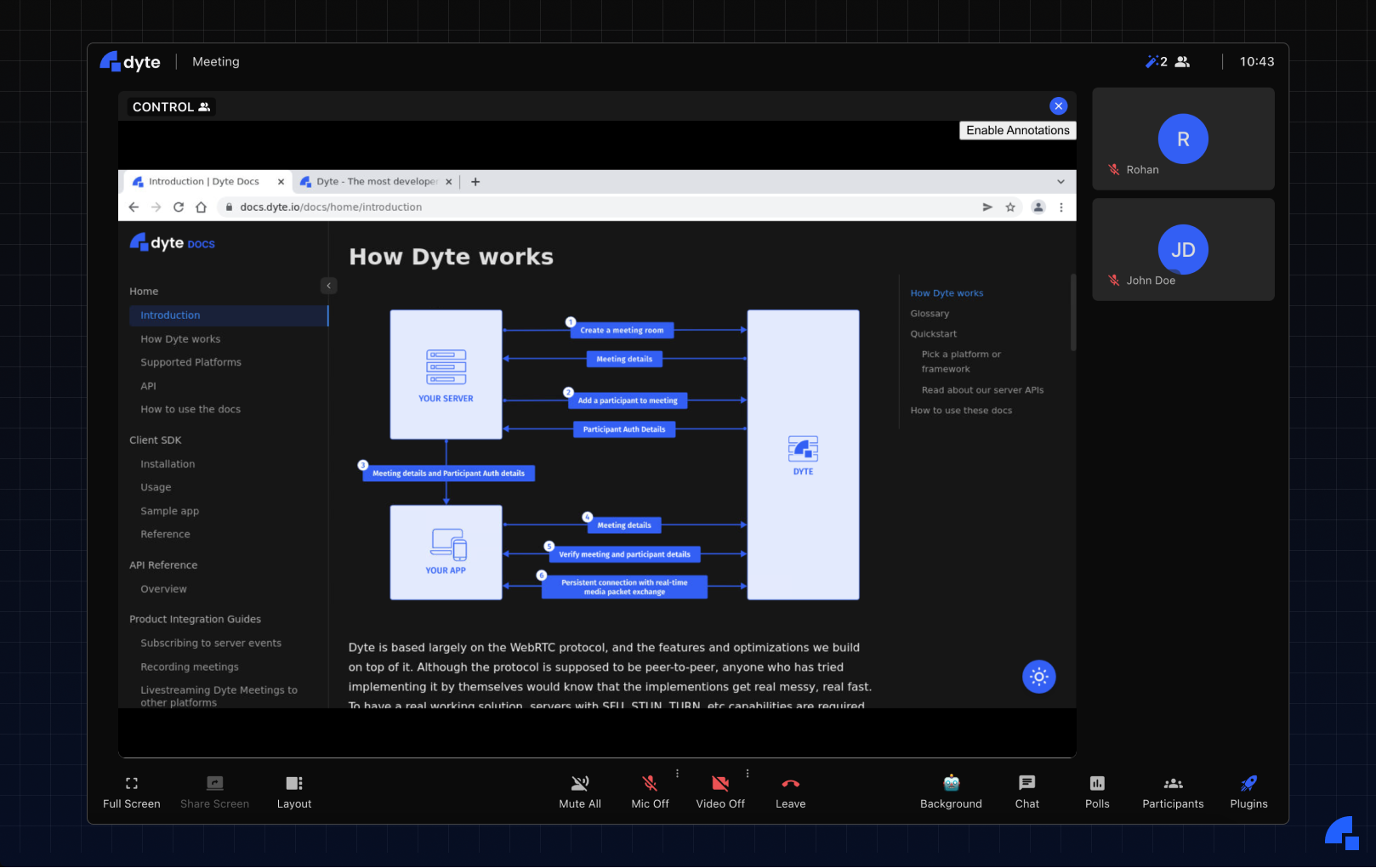
Task: Click the Share Screen button
Action: pos(214,792)
